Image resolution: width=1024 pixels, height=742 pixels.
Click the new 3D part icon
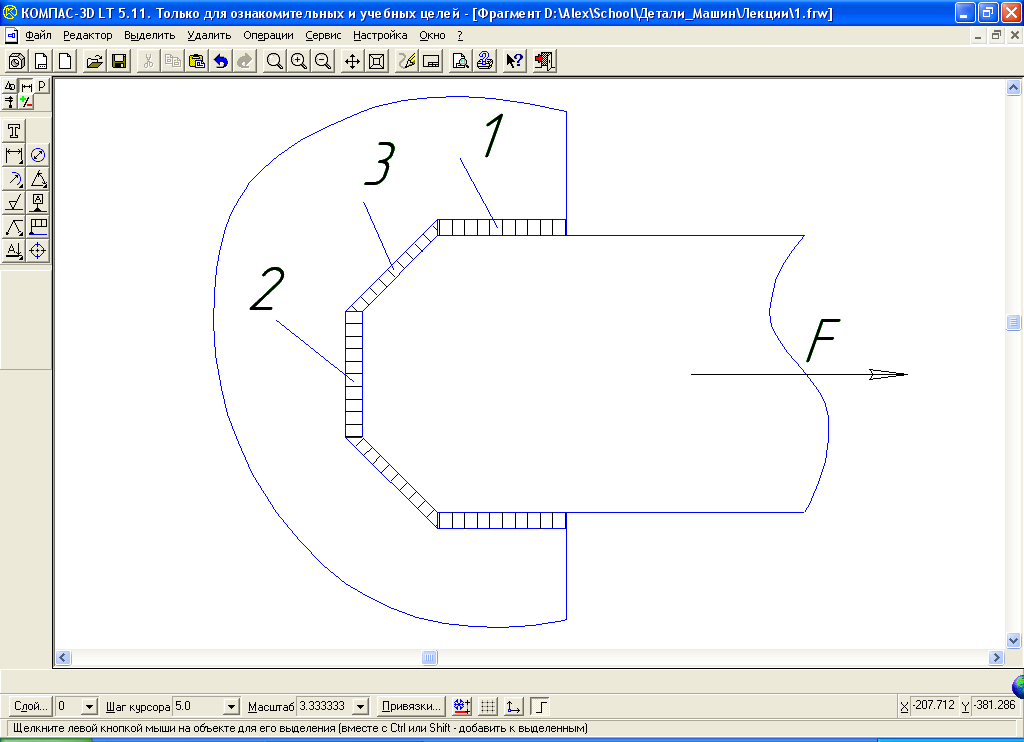click(x=17, y=61)
